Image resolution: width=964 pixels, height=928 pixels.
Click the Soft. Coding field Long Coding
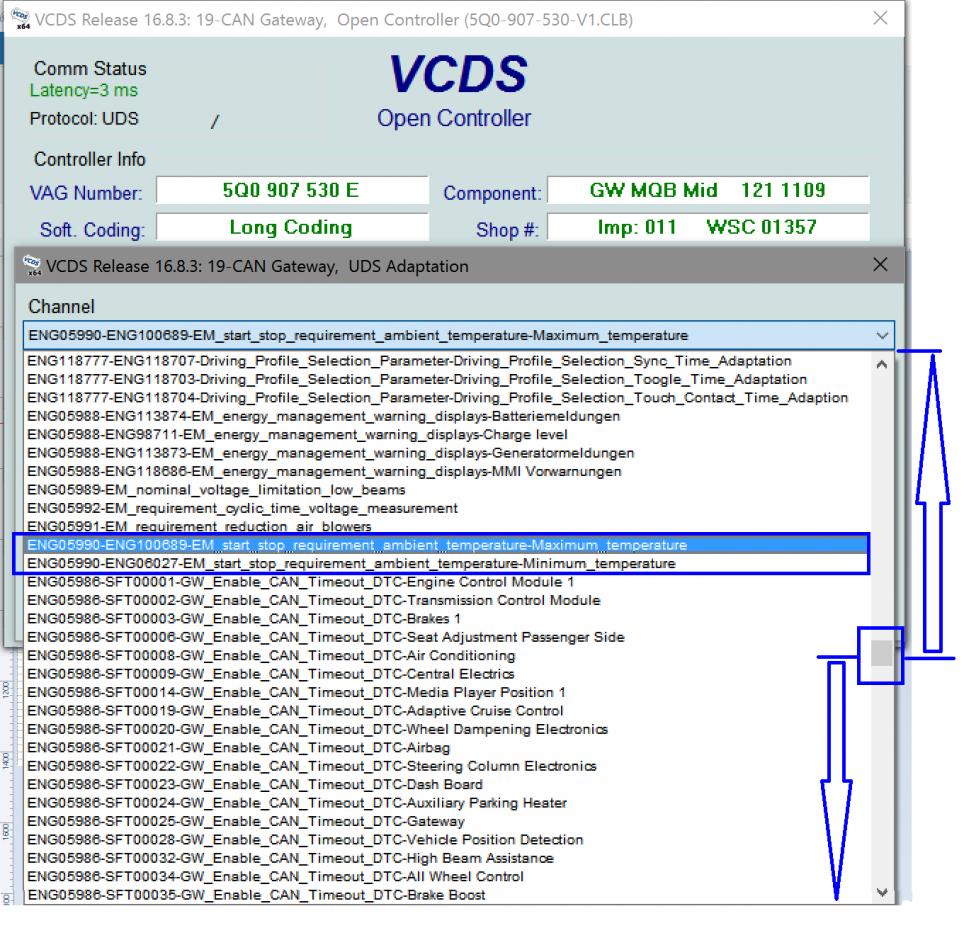291,227
